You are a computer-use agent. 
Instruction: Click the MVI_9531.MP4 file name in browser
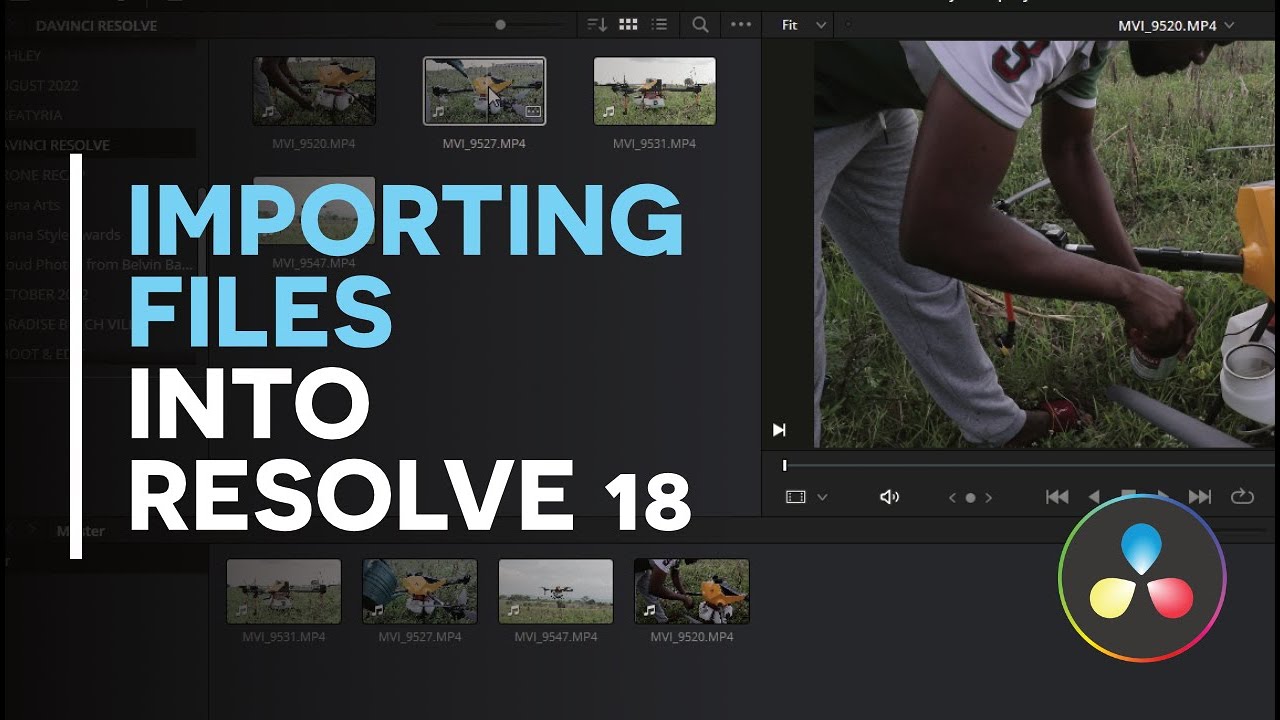654,144
